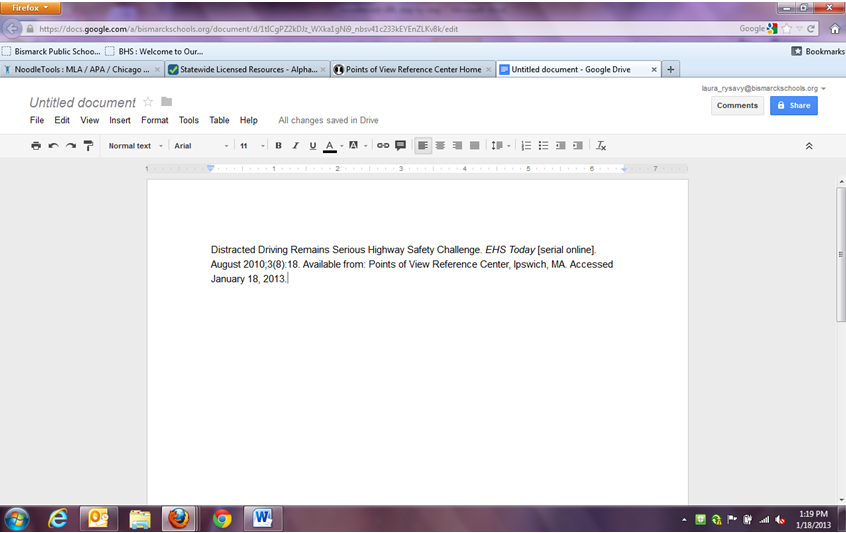Redo the last undone edit
The height and width of the screenshot is (533, 846).
(71, 146)
